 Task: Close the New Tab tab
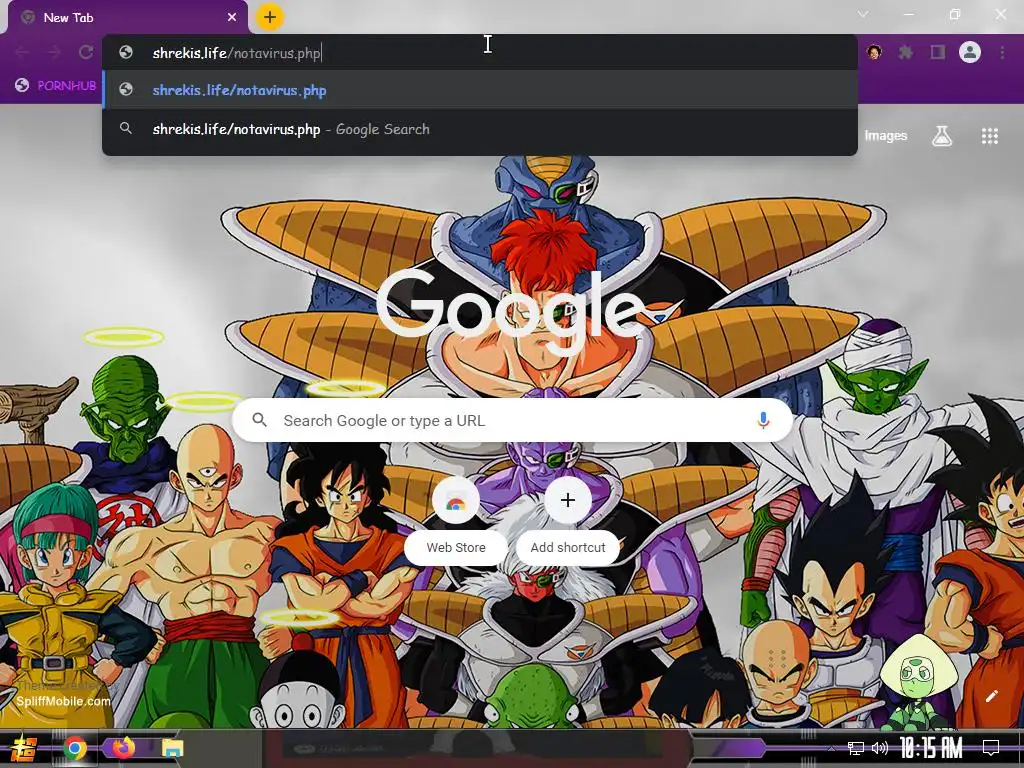pyautogui.click(x=232, y=18)
